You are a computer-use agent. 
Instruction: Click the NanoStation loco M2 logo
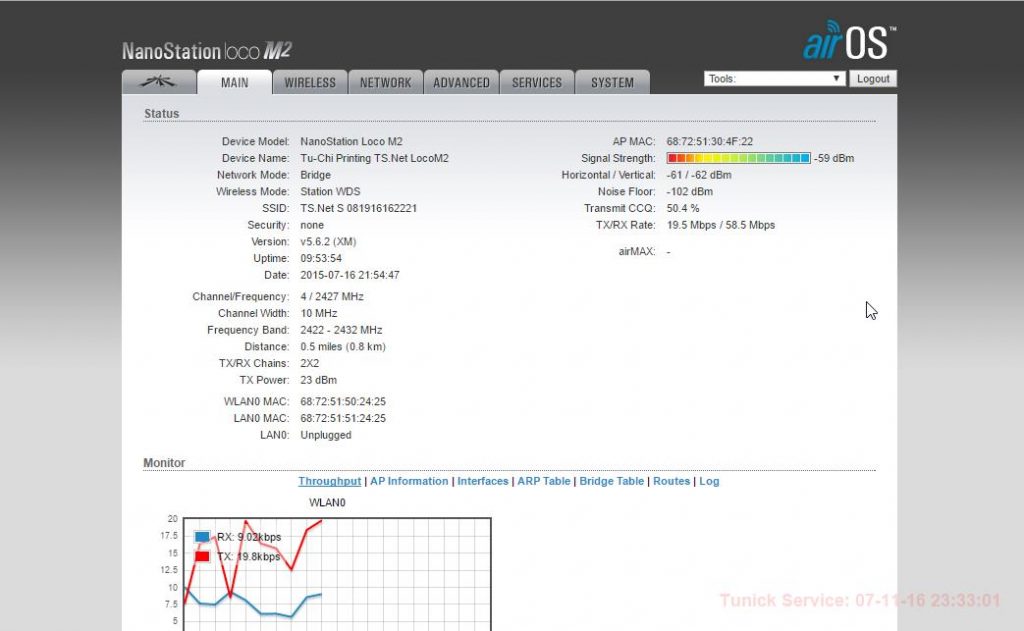pos(206,51)
